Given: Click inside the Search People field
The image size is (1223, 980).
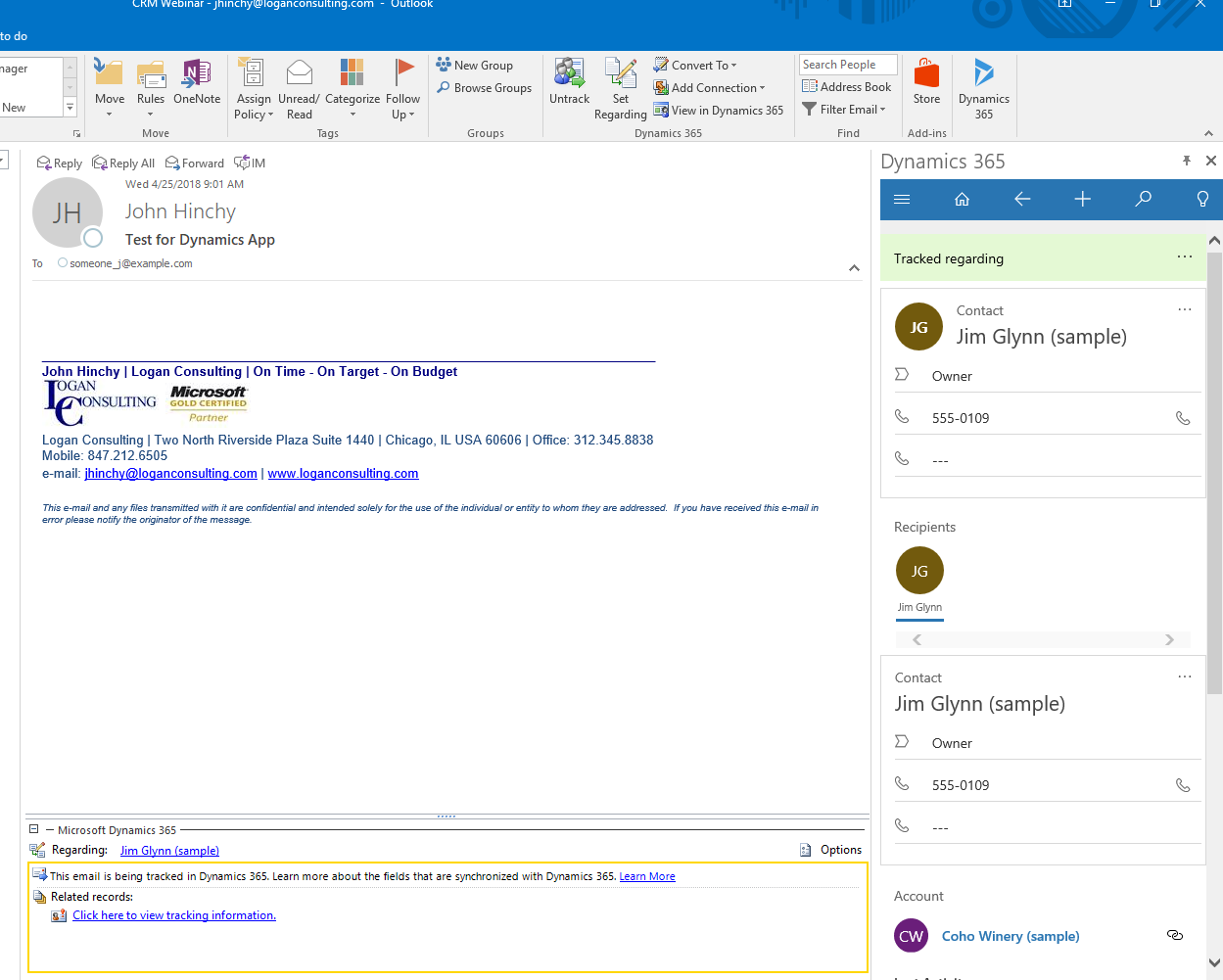Looking at the screenshot, I should click(x=847, y=64).
